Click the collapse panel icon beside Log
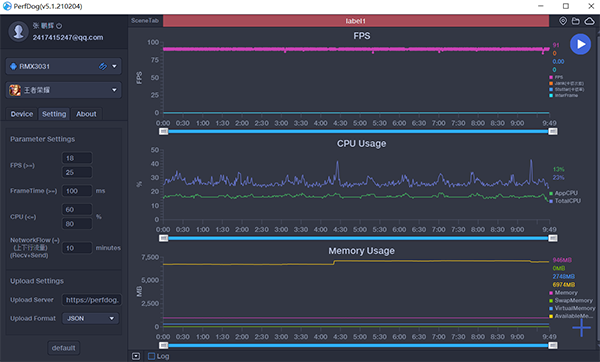This screenshot has width=600, height=362. click(x=136, y=356)
